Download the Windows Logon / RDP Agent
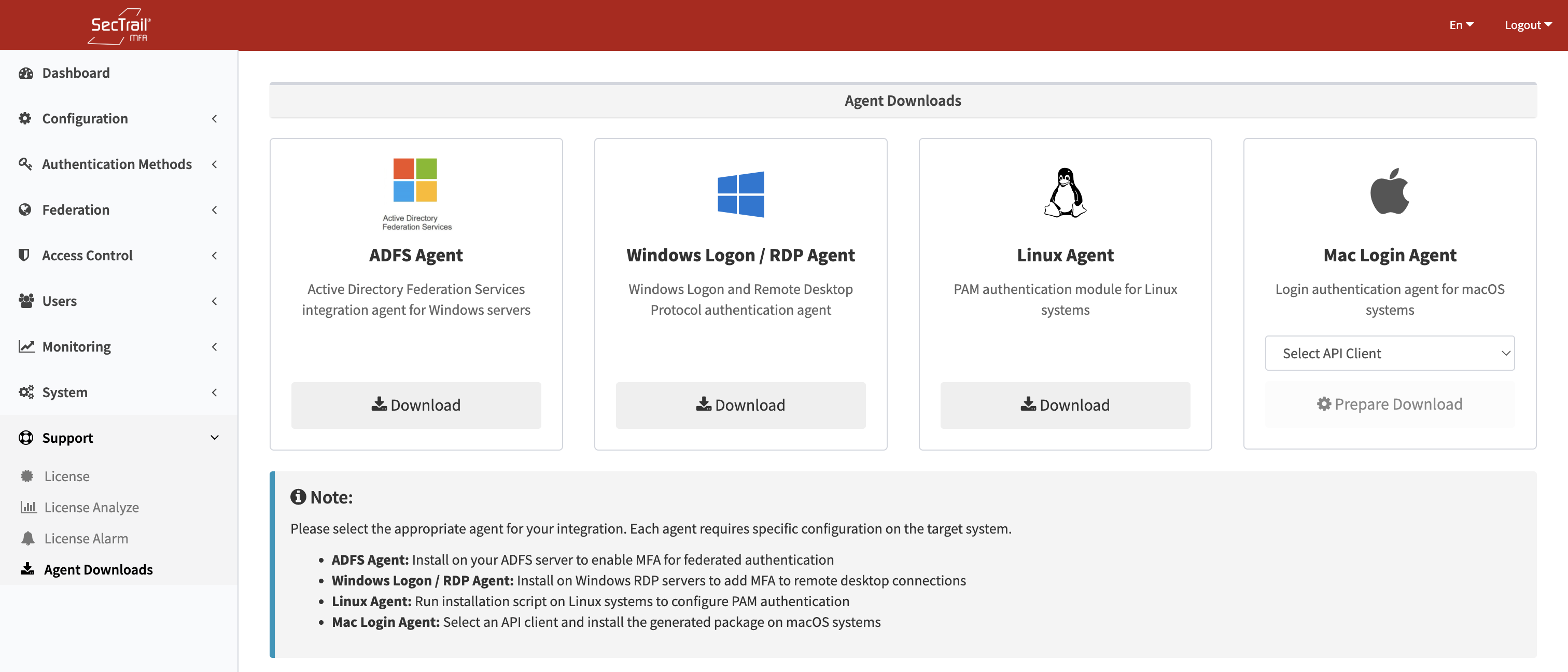This screenshot has width=1568, height=672. [x=740, y=405]
